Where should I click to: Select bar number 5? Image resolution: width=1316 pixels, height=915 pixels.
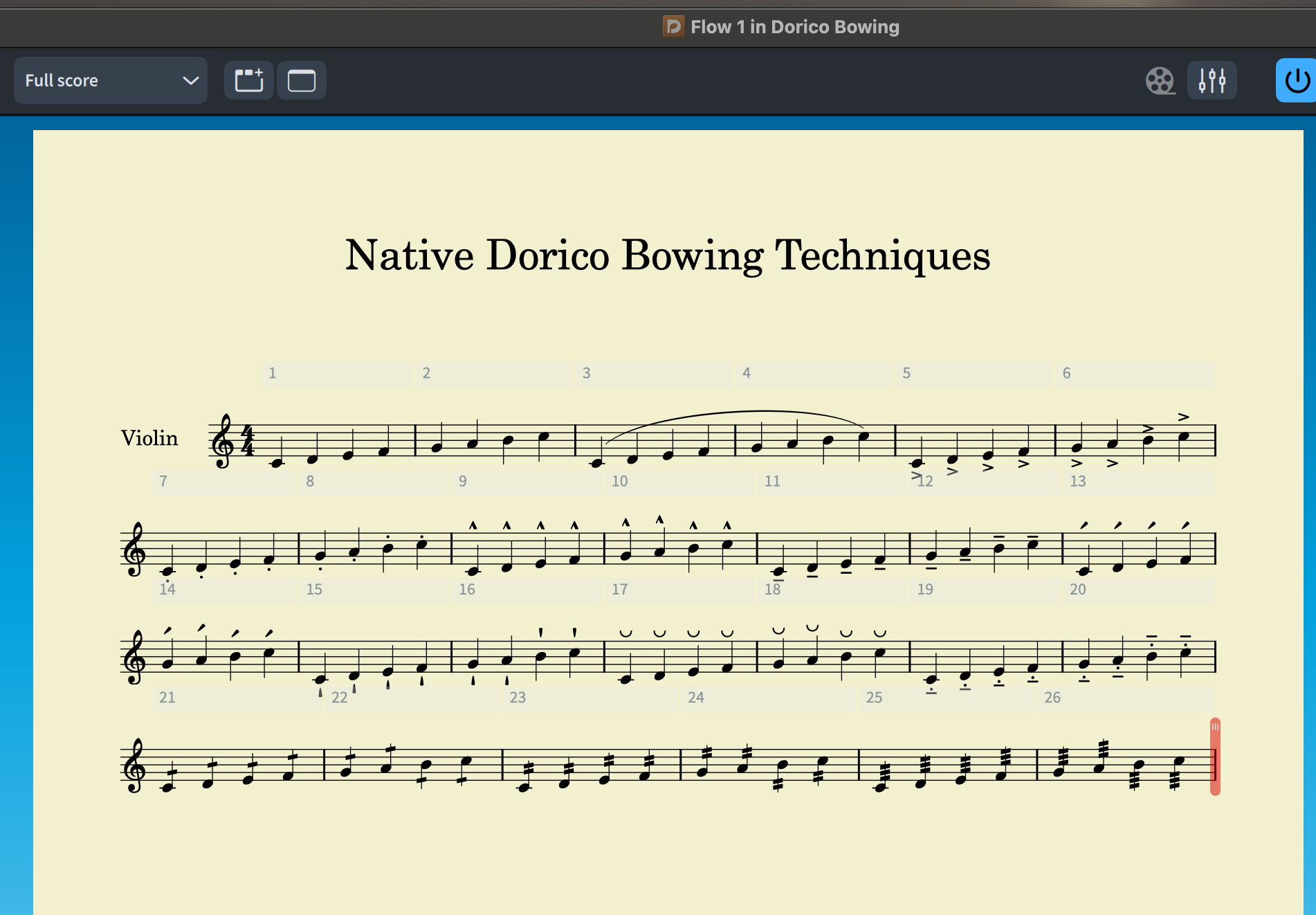[906, 373]
